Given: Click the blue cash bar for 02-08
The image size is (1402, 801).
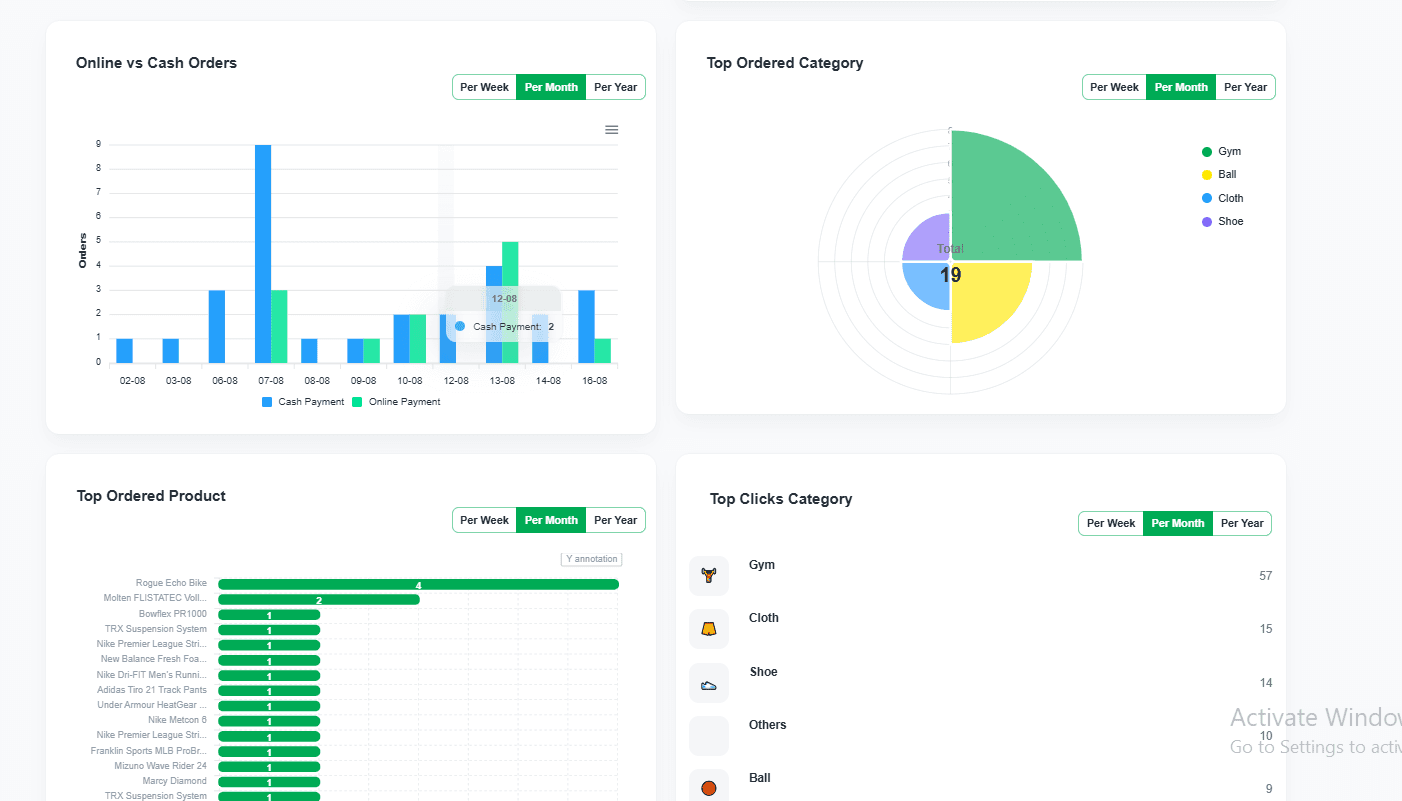Looking at the screenshot, I should point(124,351).
